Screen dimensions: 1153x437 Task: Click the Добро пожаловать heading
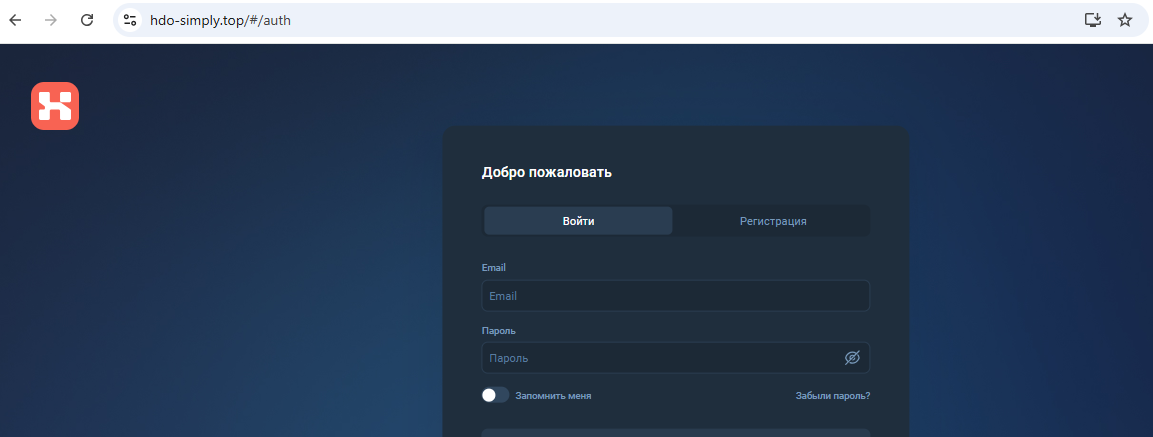(x=546, y=173)
